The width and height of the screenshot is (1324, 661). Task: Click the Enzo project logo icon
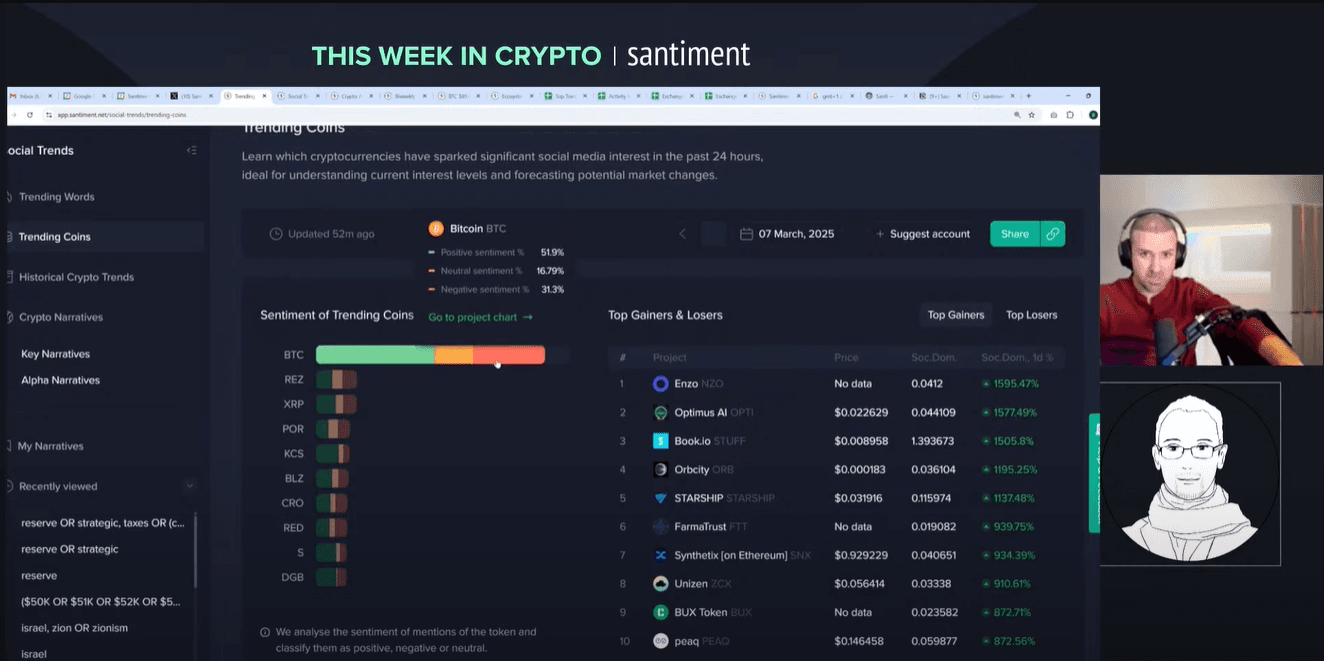click(x=660, y=384)
